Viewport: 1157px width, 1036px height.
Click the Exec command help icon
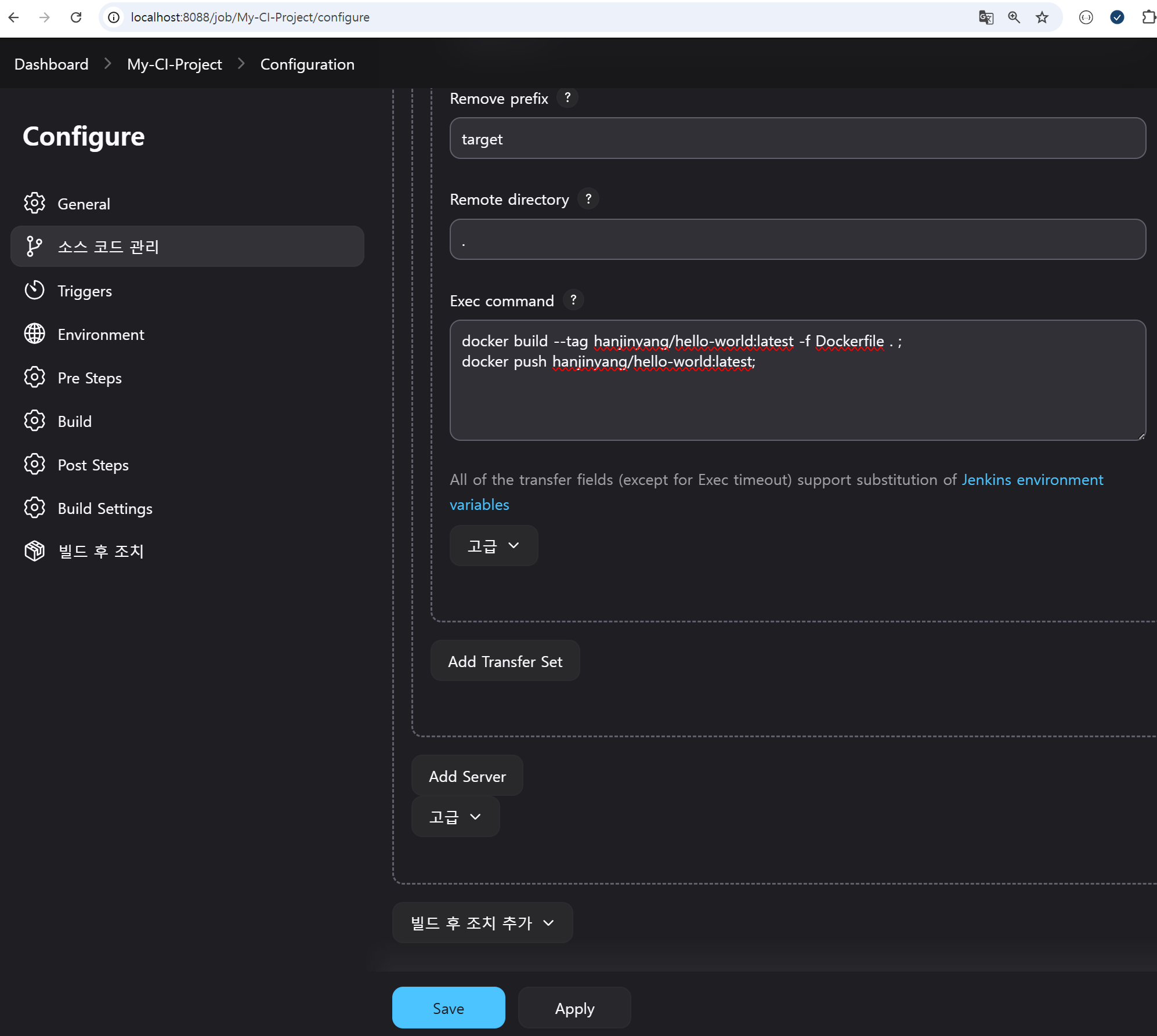tap(573, 300)
